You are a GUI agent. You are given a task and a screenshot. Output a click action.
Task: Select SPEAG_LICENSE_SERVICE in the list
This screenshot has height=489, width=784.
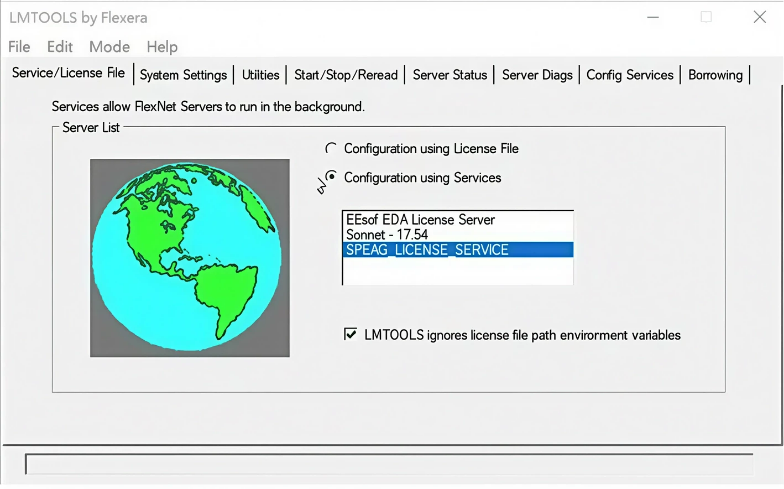pyautogui.click(x=427, y=250)
